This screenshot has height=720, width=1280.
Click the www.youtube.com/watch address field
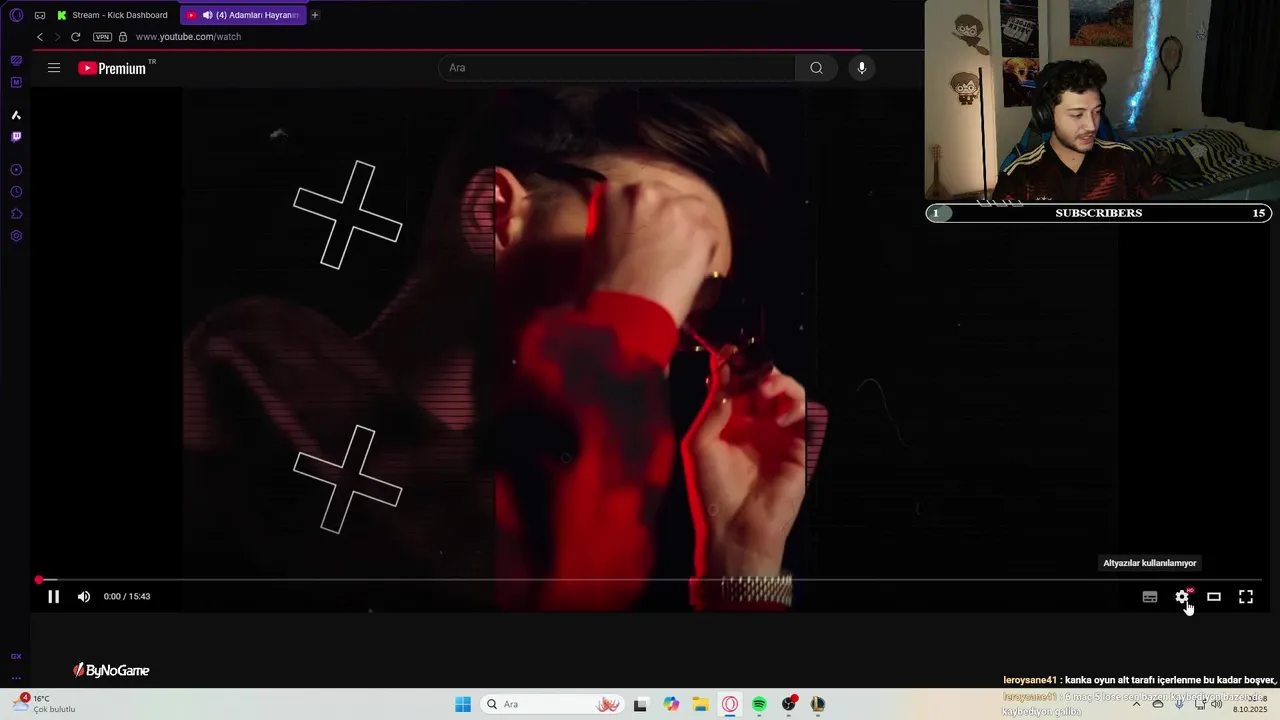(188, 37)
